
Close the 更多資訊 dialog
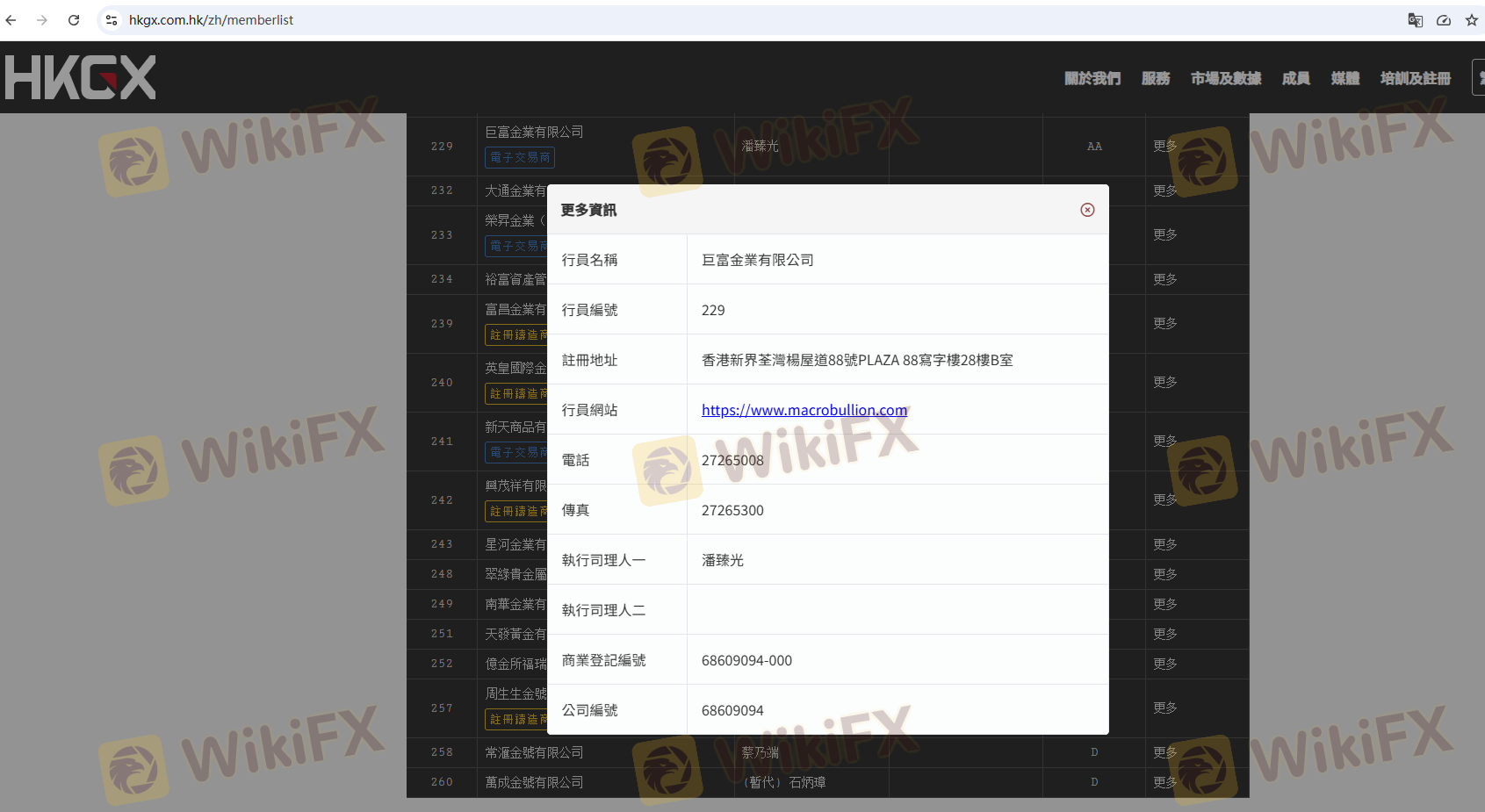tap(1087, 210)
